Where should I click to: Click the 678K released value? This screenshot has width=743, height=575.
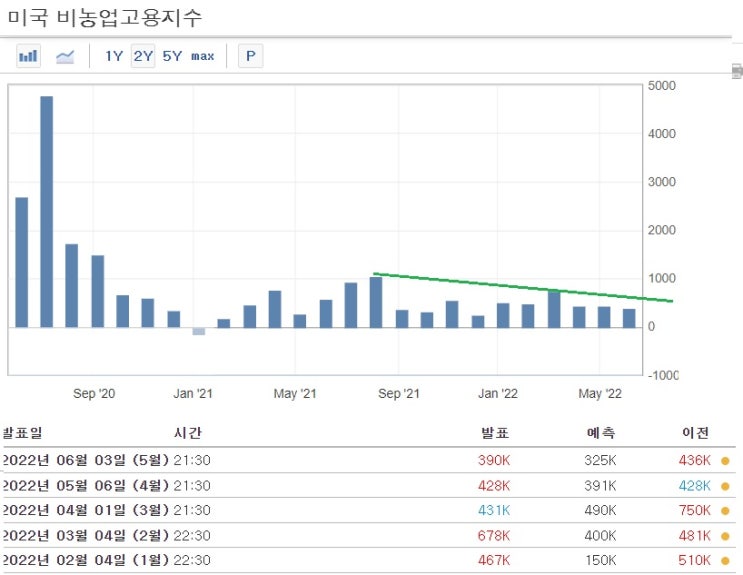(x=494, y=536)
